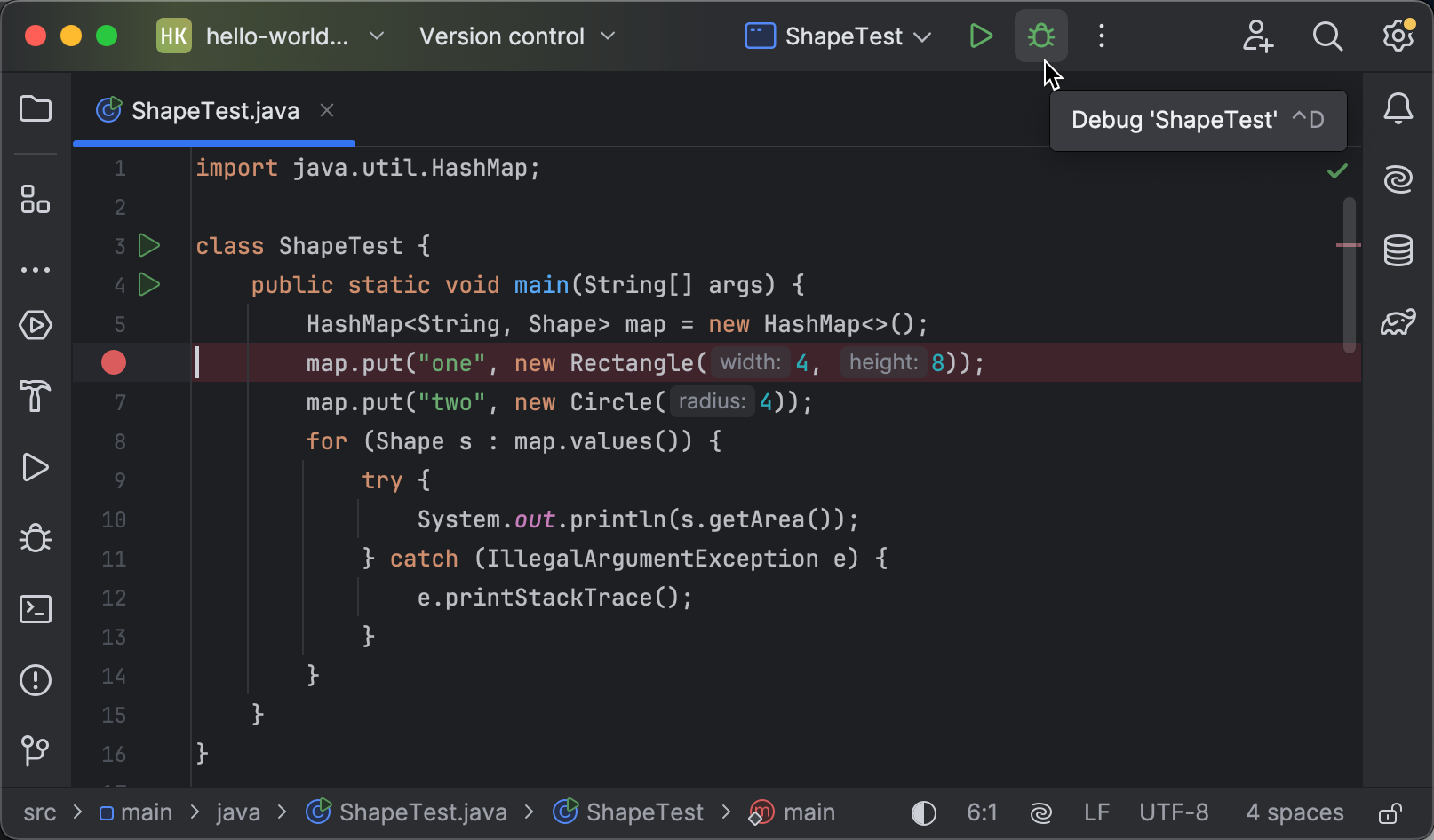Image resolution: width=1434 pixels, height=840 pixels.
Task: Select the ShapeTest.java editor tab
Action: point(213,110)
